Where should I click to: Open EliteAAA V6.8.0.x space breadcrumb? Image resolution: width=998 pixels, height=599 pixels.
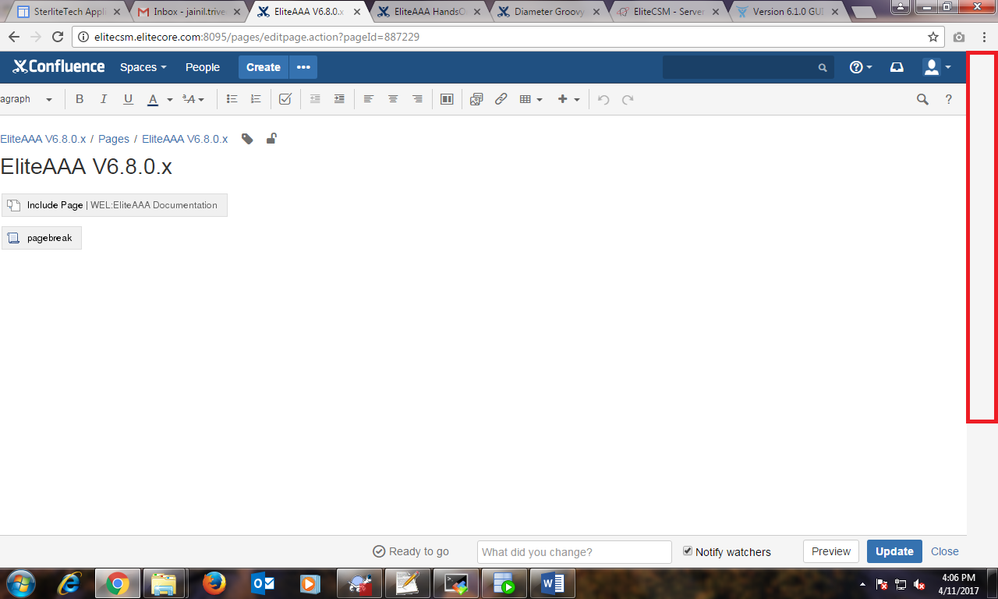[43, 139]
